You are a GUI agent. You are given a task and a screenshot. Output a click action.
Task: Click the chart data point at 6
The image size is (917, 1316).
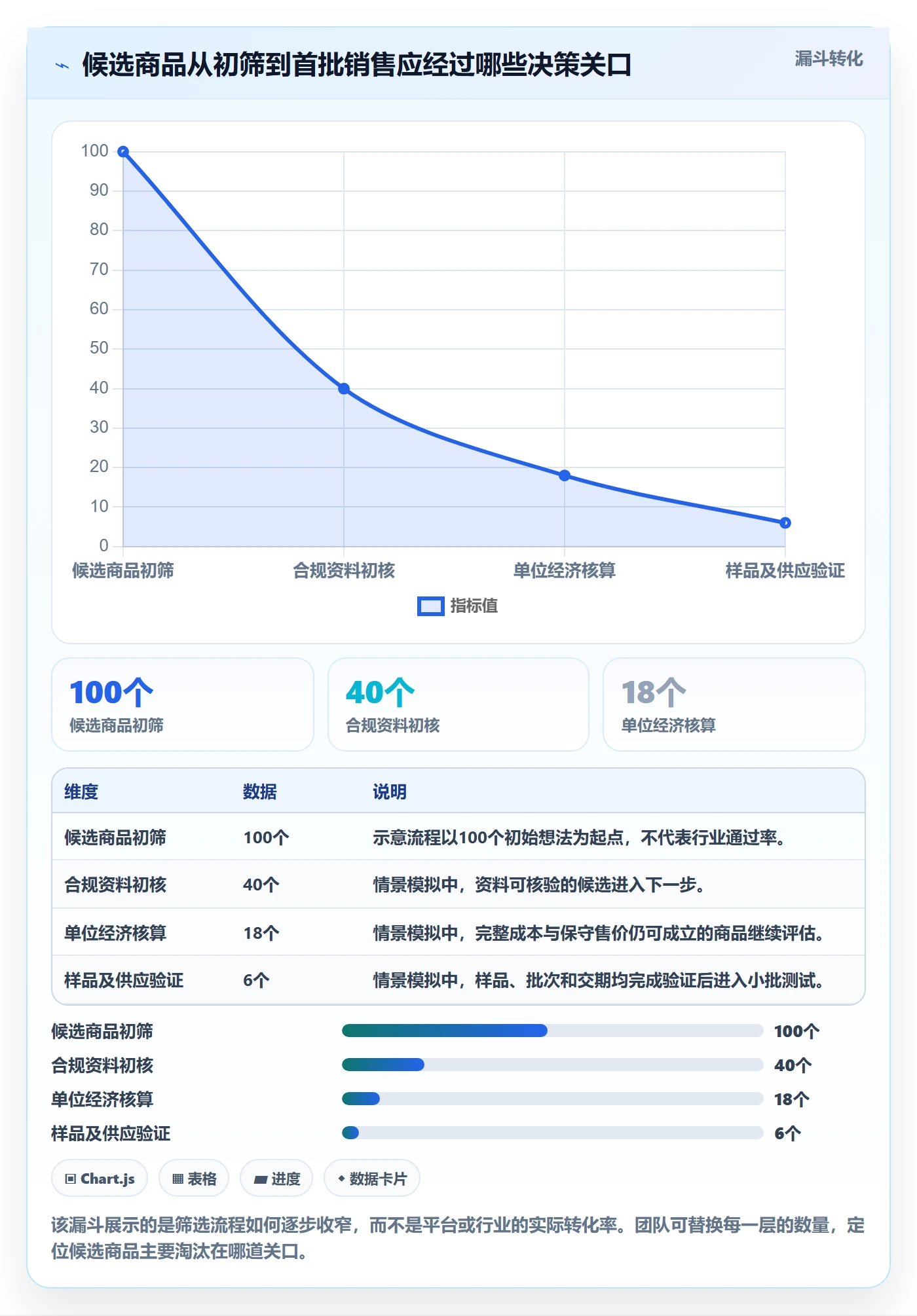(785, 522)
